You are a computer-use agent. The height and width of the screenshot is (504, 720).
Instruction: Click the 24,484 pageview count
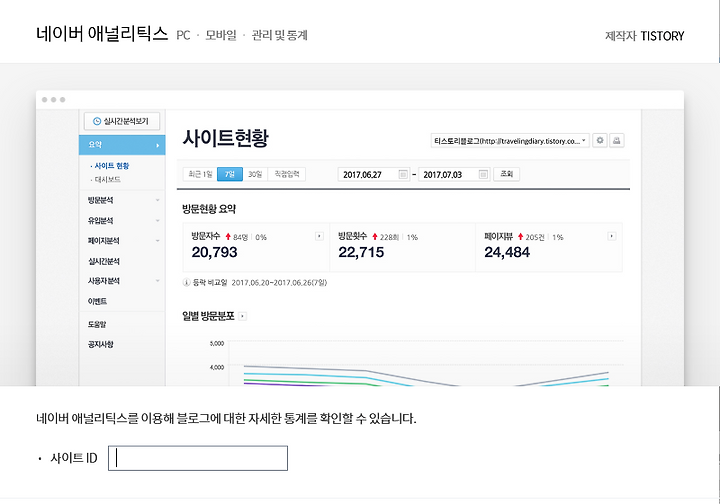tap(507, 252)
